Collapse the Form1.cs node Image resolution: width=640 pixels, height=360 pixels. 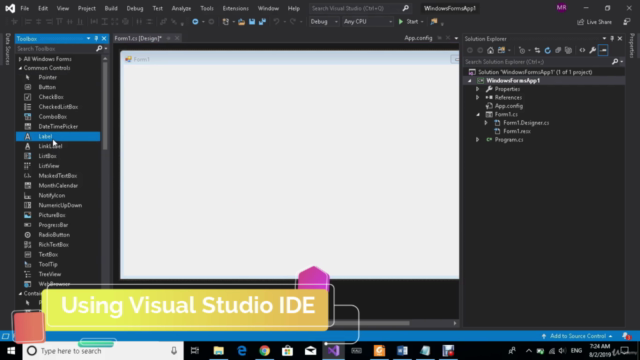[x=478, y=114]
